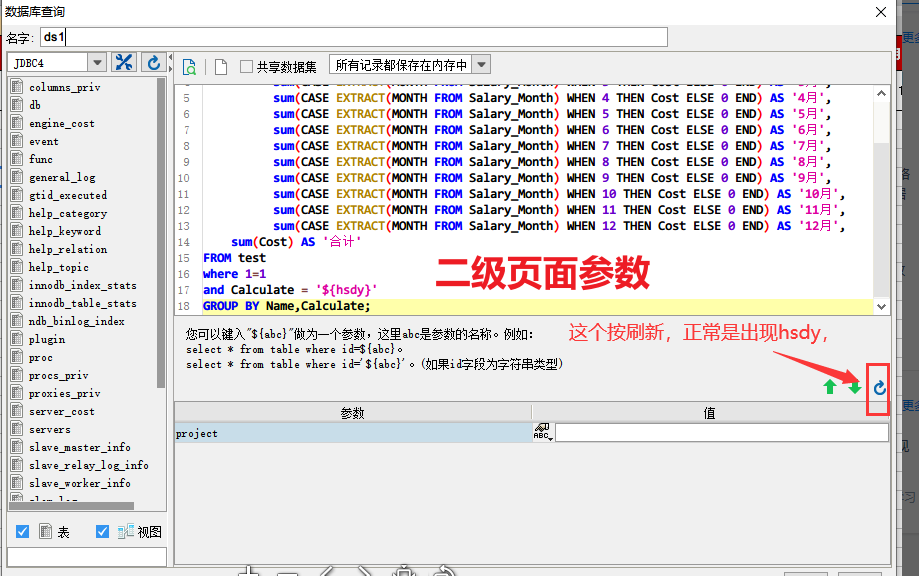This screenshot has height=576, width=919.
Task: Click the '12月' alias on SQL line 13
Action: [818, 226]
